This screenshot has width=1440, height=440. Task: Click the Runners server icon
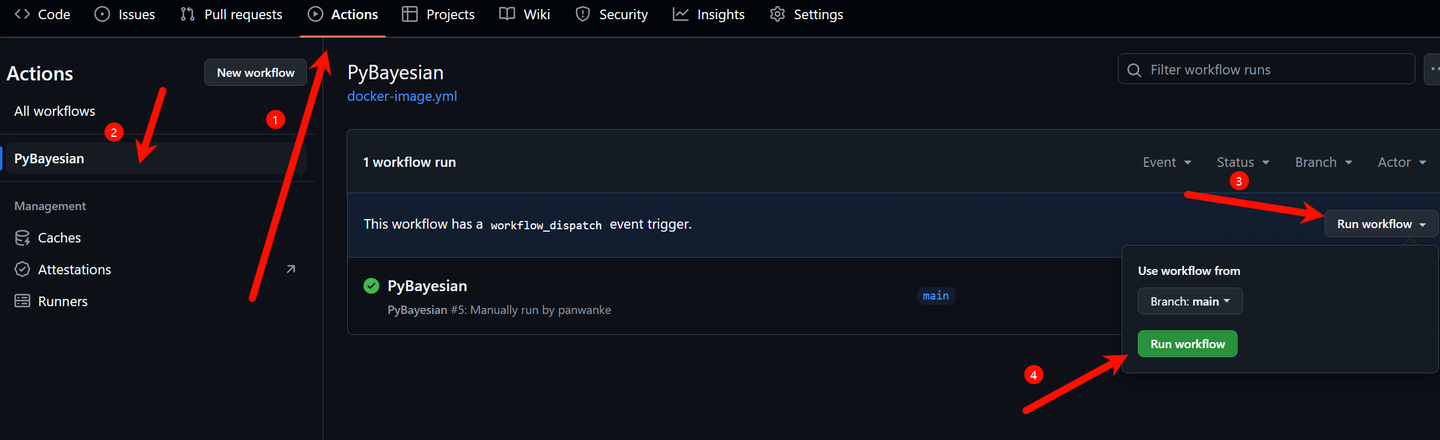click(x=22, y=301)
